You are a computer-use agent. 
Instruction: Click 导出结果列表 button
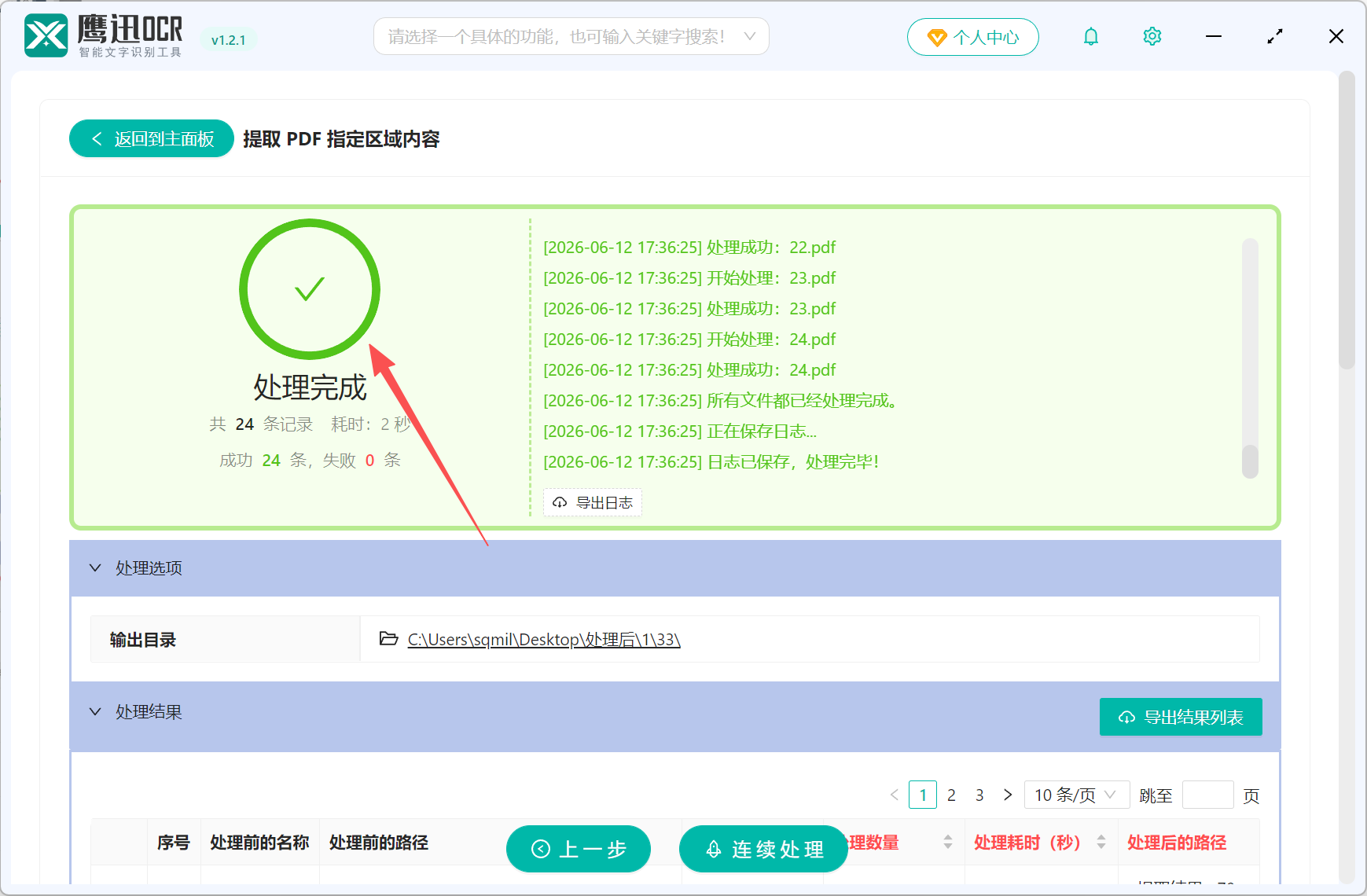tap(1181, 717)
